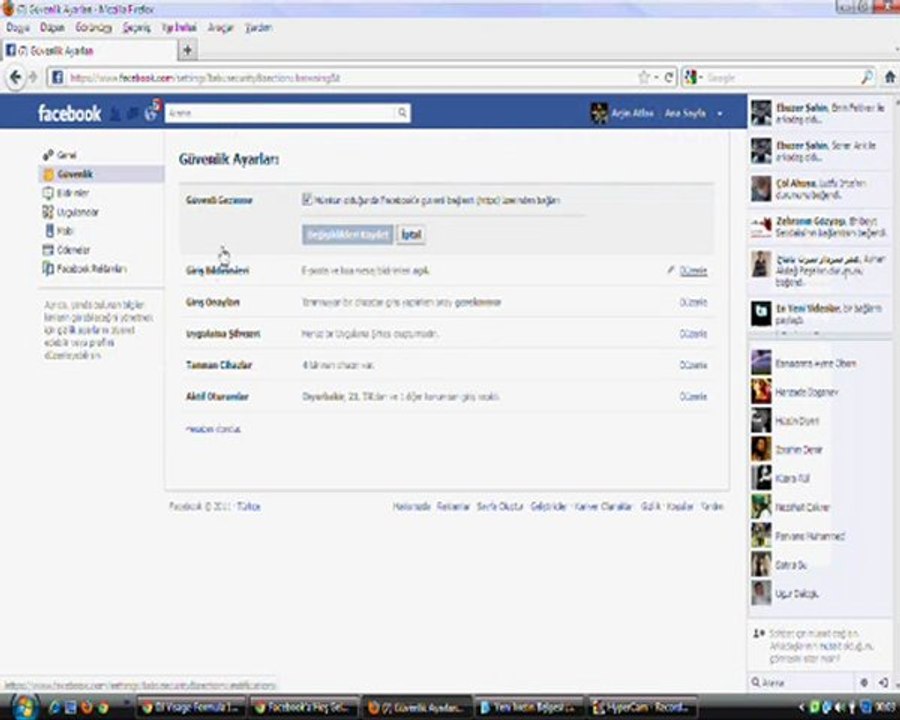Open the Yer İmleri menu

pos(179,28)
